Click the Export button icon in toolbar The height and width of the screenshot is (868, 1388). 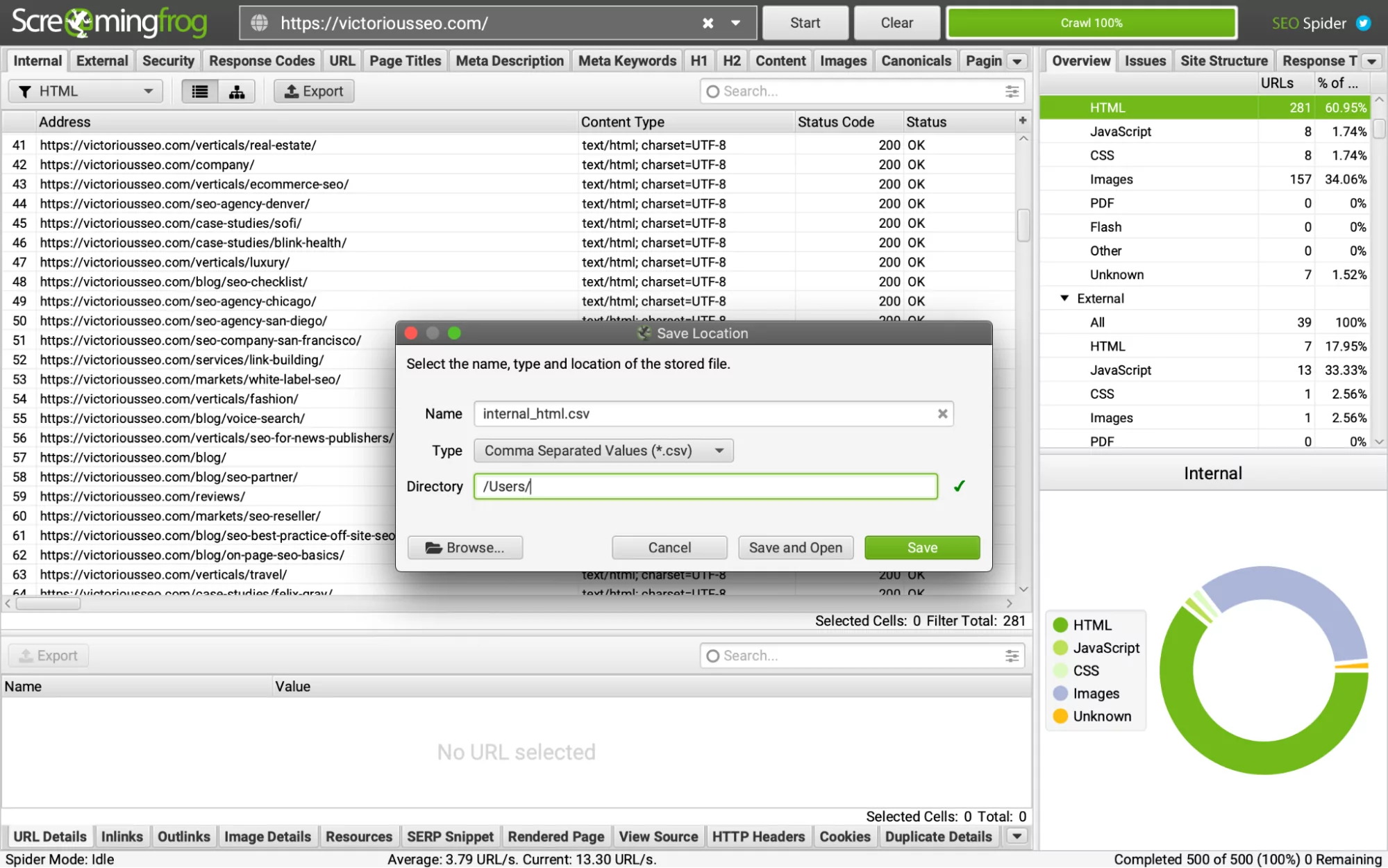[x=312, y=91]
